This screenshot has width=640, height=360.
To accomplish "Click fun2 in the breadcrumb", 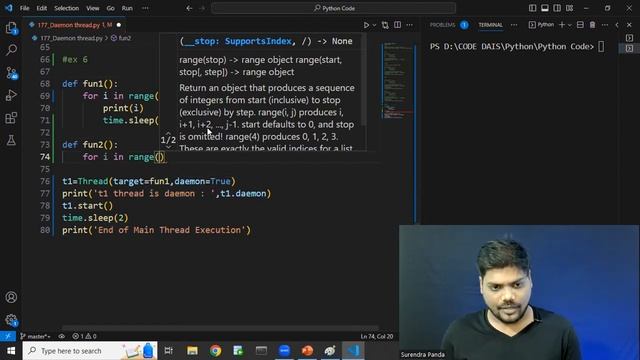I will pos(124,38).
